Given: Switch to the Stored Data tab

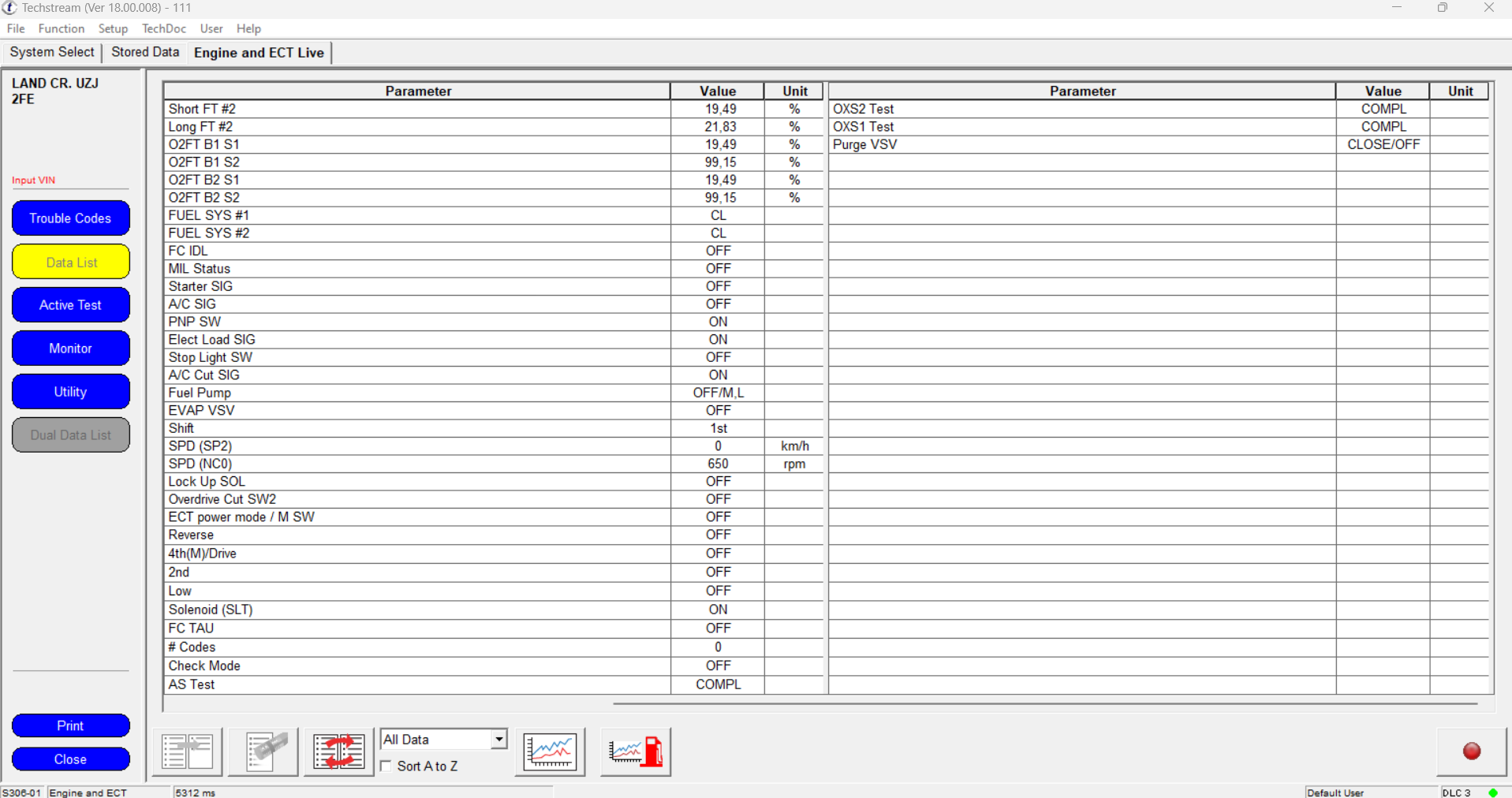Looking at the screenshot, I should click(x=145, y=52).
